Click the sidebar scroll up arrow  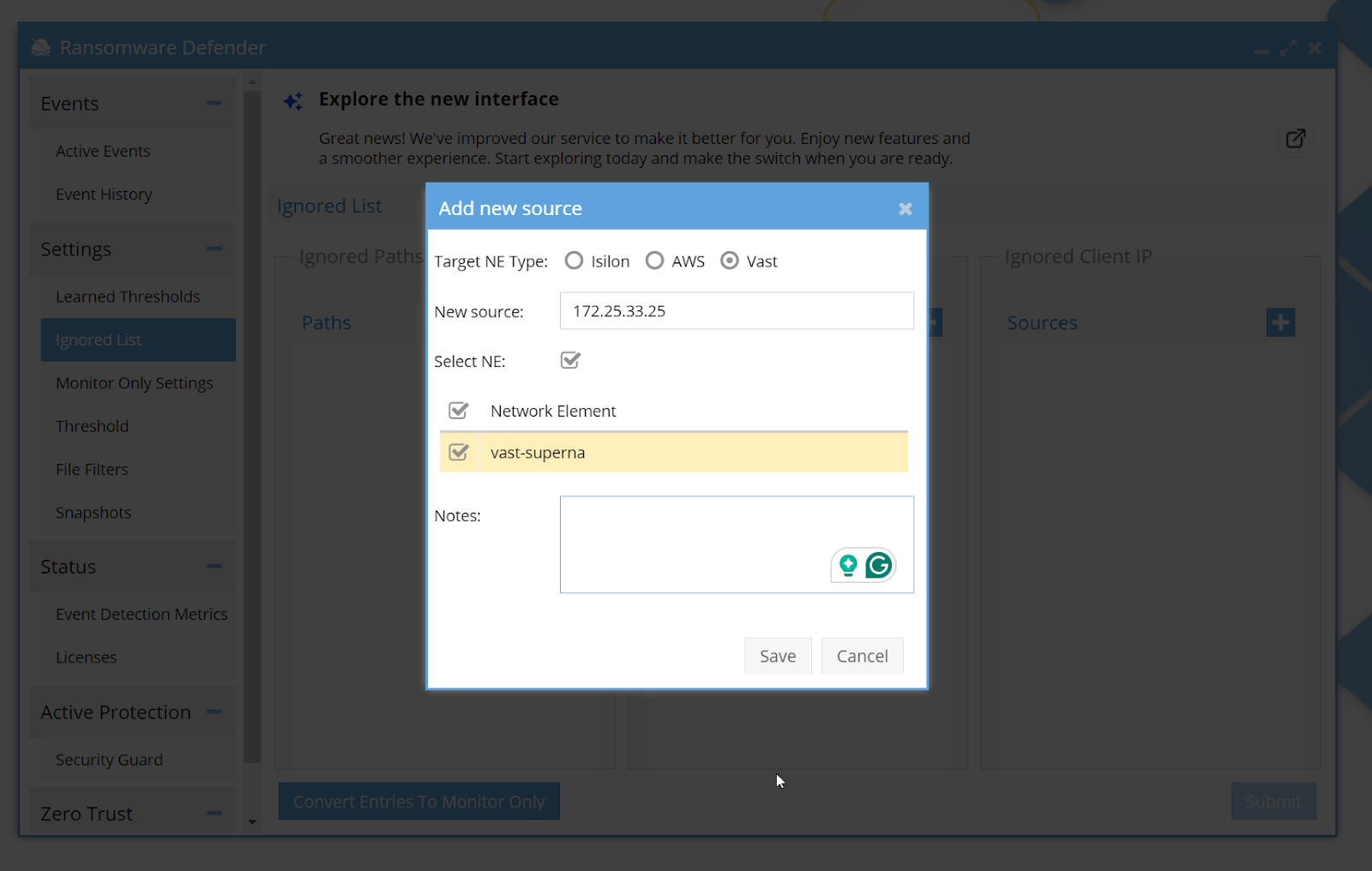click(x=252, y=82)
